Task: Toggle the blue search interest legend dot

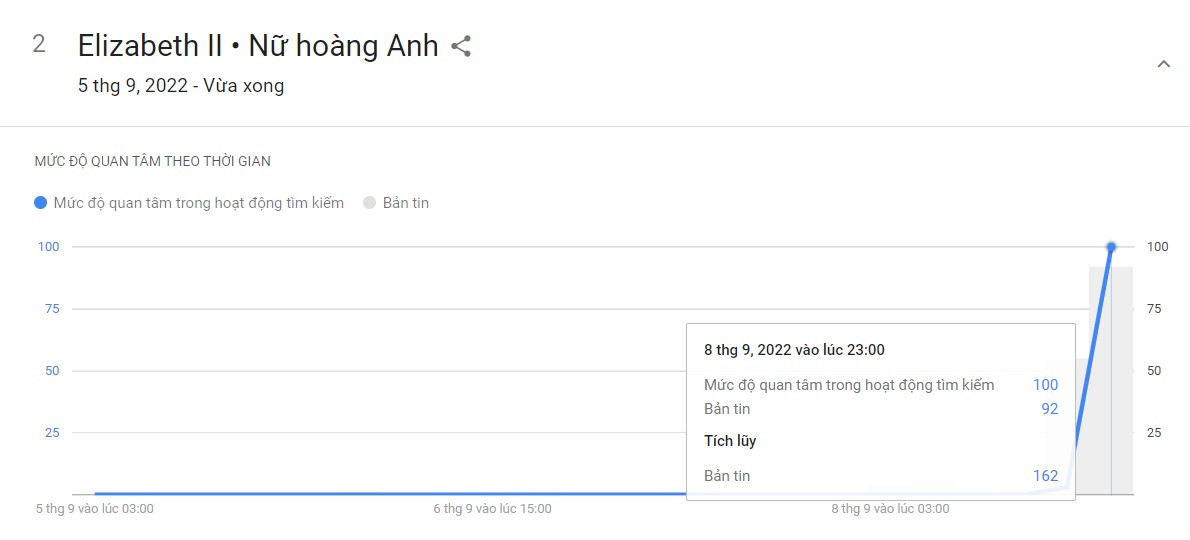Action: pos(41,203)
